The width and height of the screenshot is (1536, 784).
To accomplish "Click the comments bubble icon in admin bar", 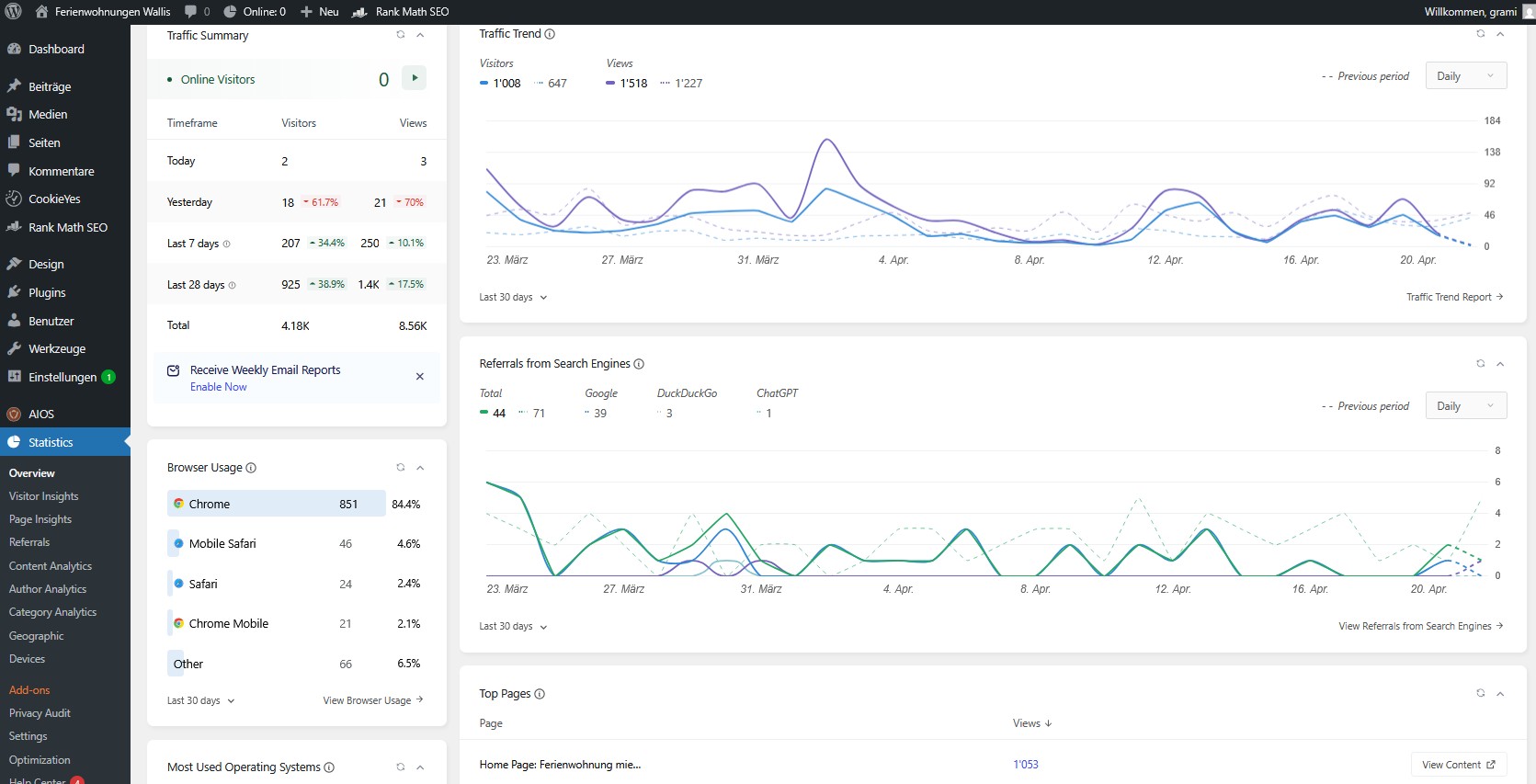I will point(191,12).
